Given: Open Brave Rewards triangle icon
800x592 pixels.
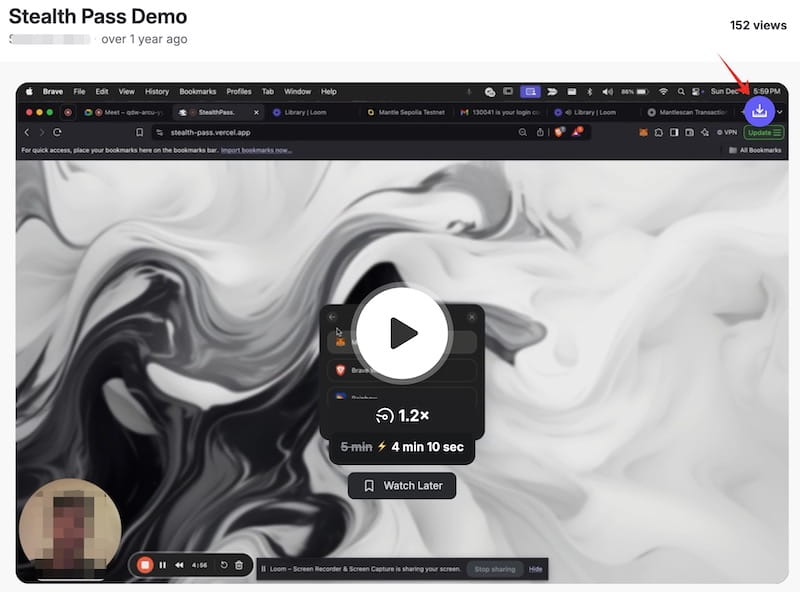Looking at the screenshot, I should 577,132.
